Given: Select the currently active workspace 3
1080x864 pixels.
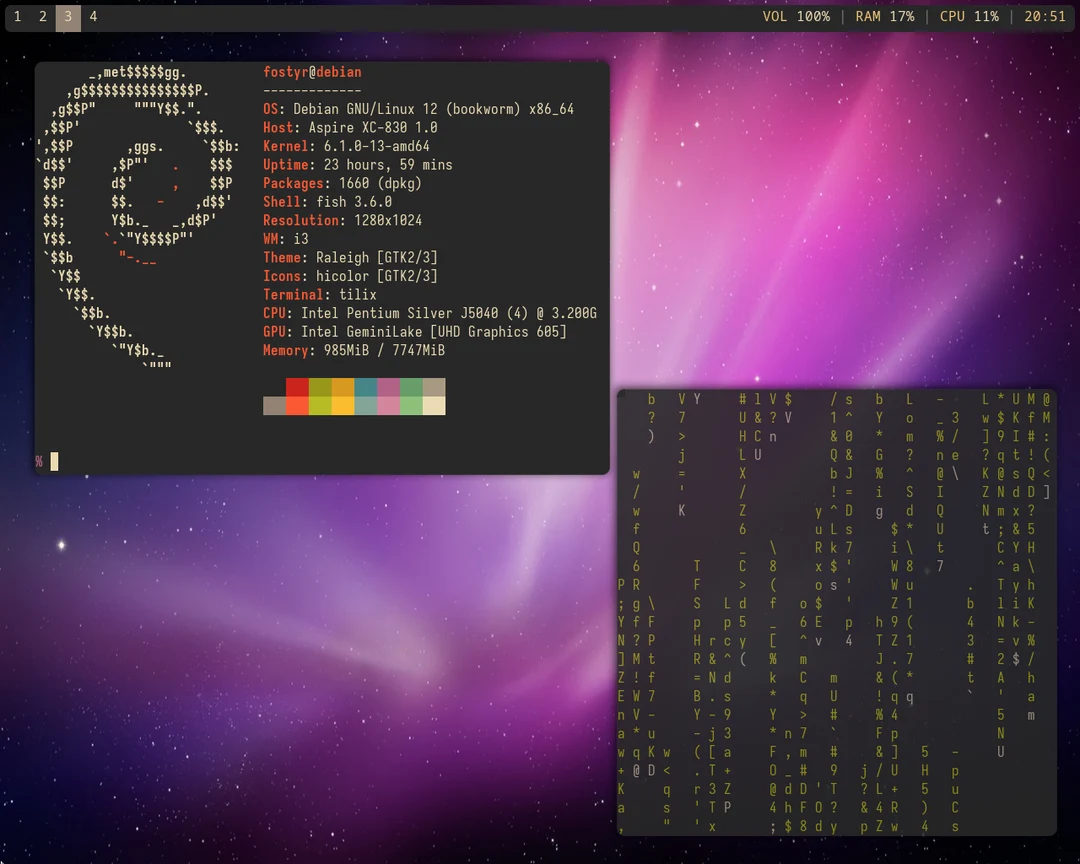Looking at the screenshot, I should tap(68, 17).
